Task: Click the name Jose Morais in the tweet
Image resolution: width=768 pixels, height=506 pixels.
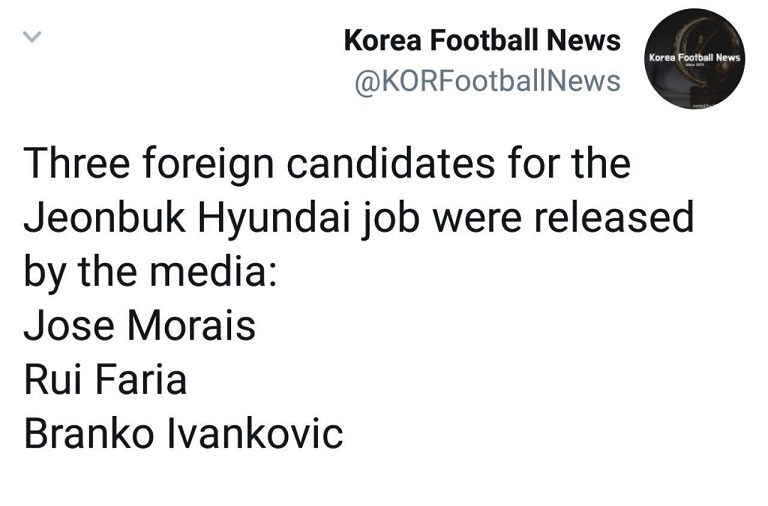Action: [139, 326]
